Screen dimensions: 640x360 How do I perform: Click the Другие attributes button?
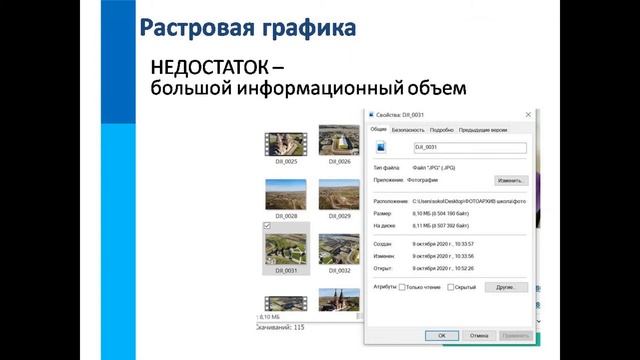tap(506, 287)
